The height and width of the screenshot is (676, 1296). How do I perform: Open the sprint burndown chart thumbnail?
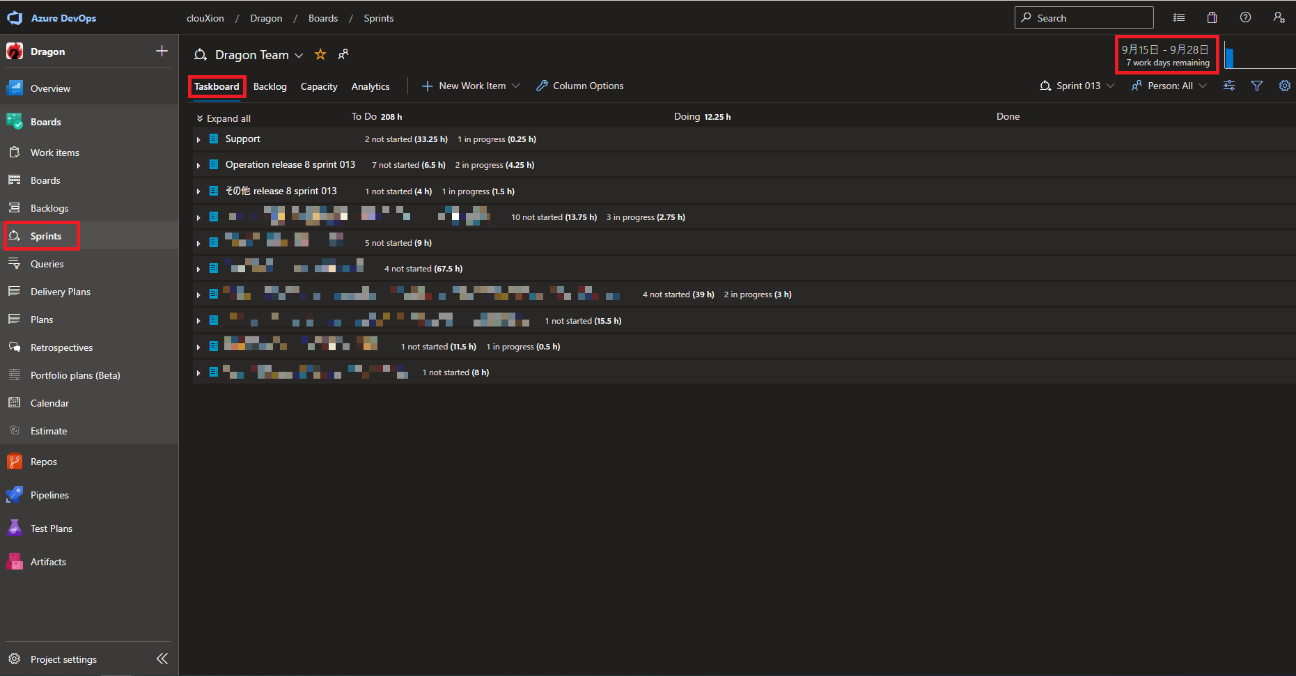(x=1260, y=55)
